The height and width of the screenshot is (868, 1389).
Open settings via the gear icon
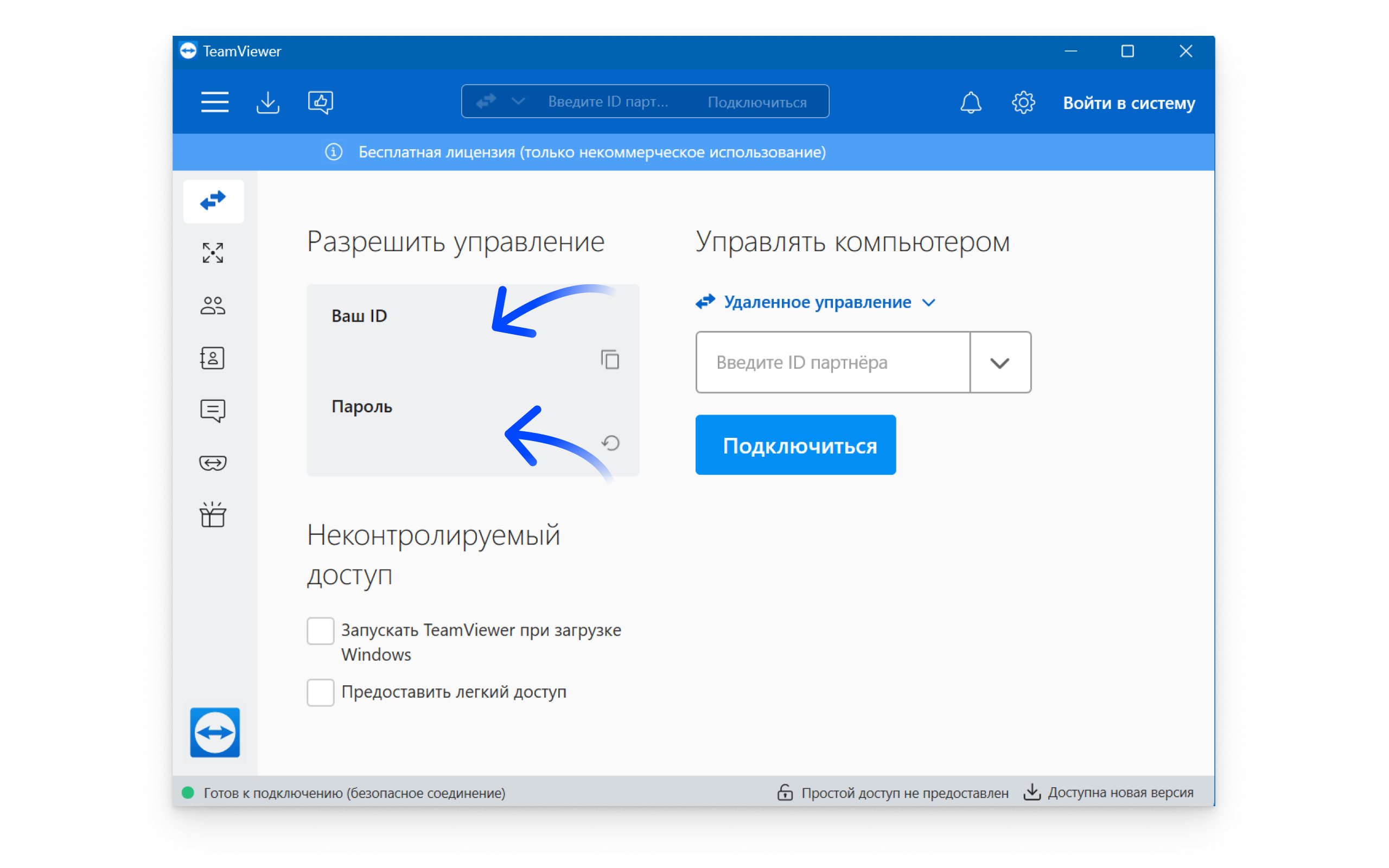point(1023,103)
